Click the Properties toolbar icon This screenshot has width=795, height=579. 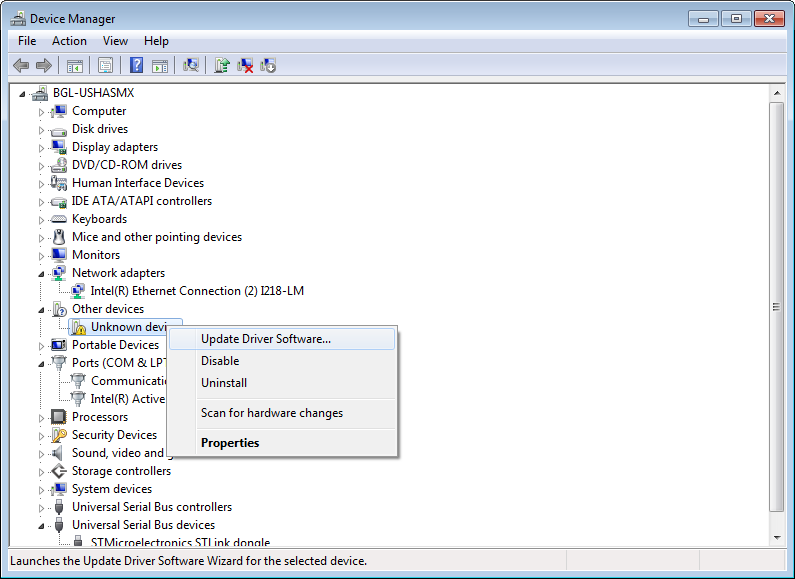tap(105, 65)
